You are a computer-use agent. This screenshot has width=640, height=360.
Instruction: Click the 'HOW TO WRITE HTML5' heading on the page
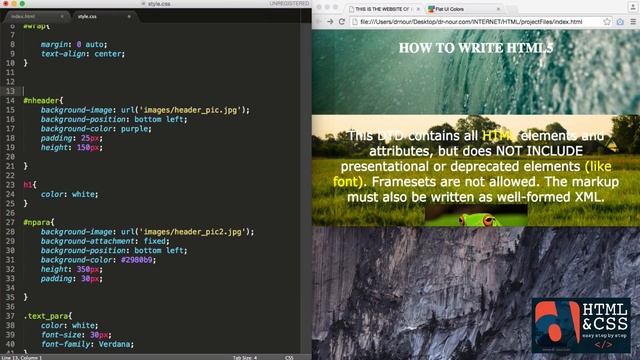click(476, 48)
